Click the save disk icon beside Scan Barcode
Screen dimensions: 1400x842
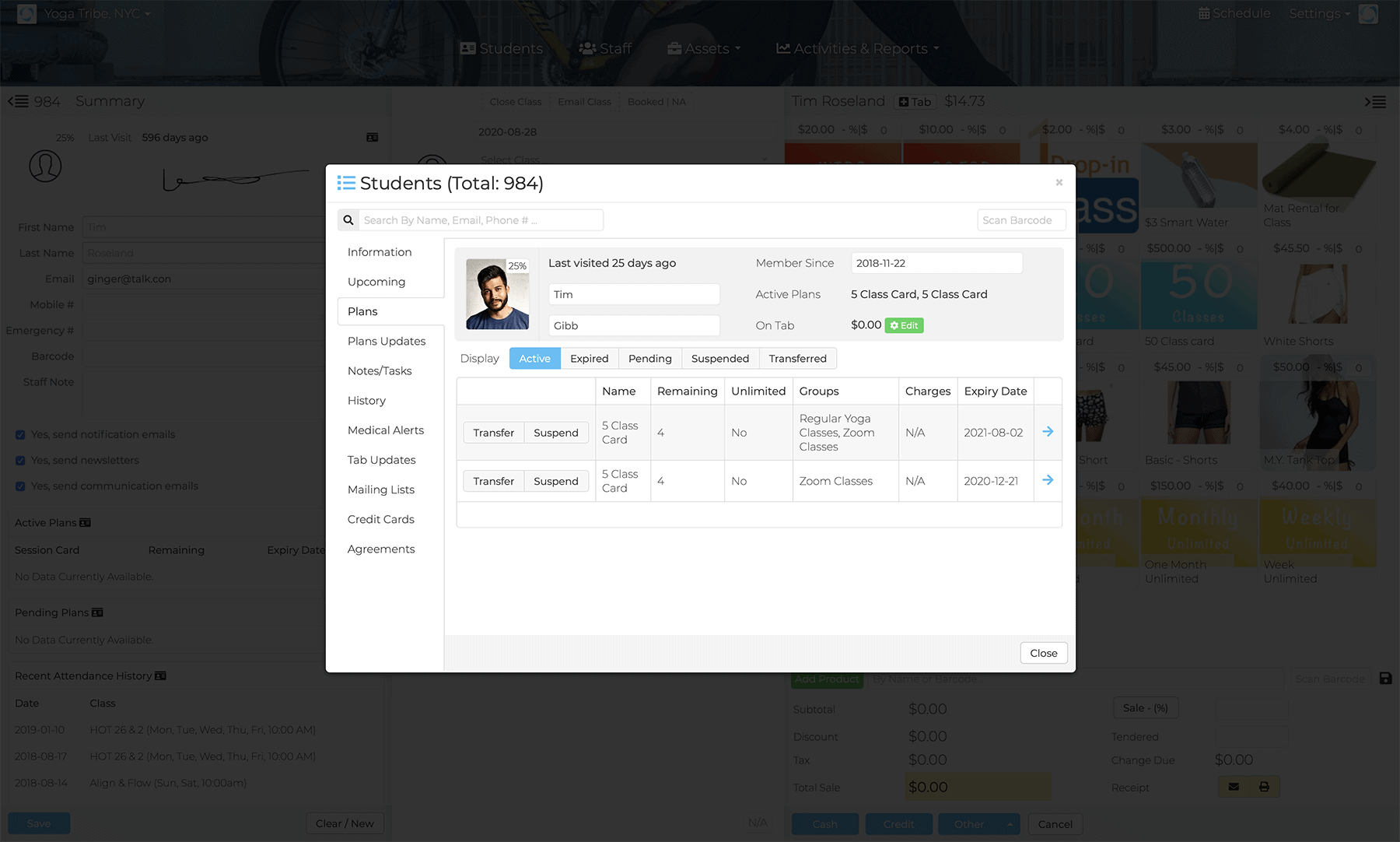[x=1385, y=679]
